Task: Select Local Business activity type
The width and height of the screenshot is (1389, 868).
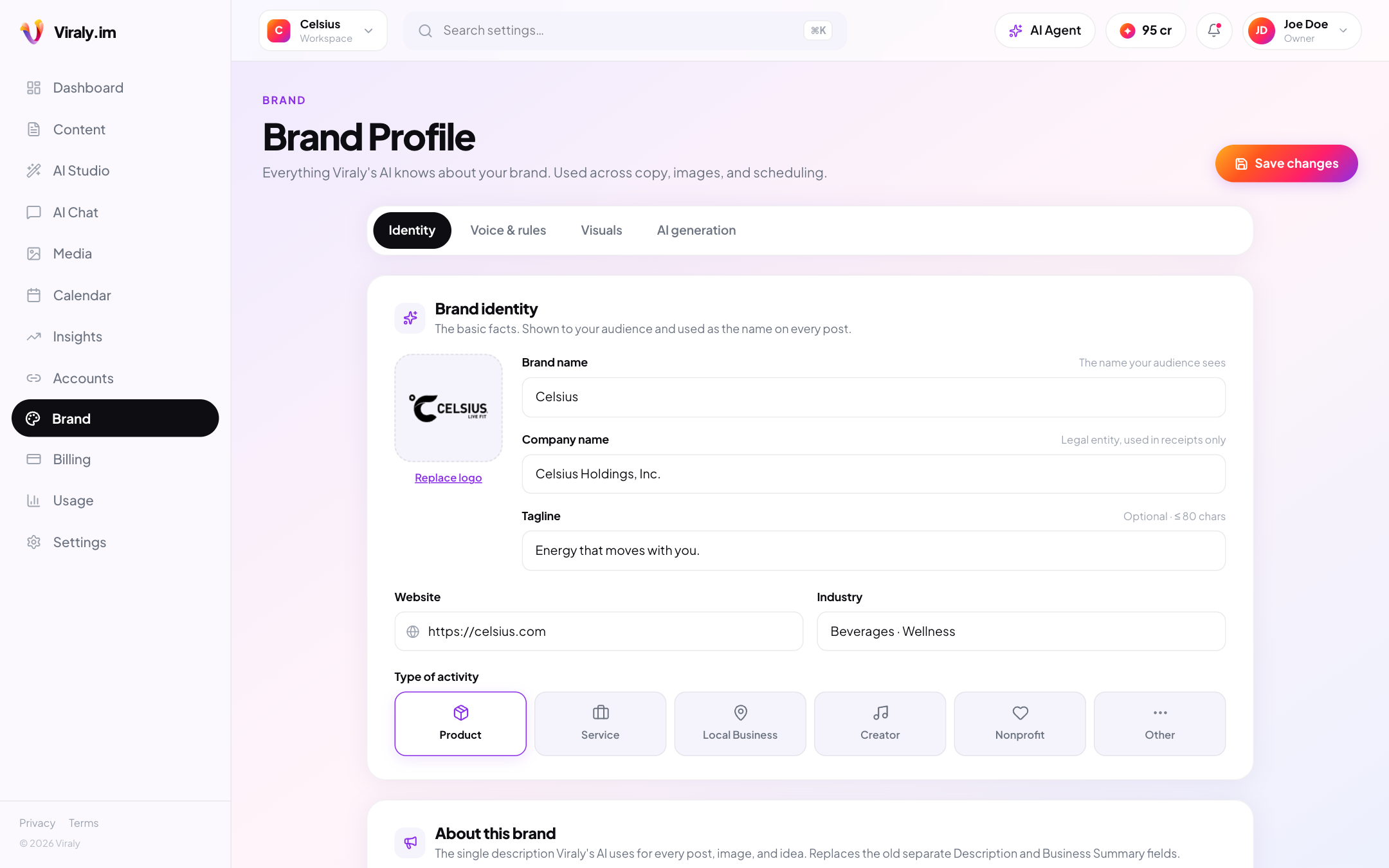Action: coord(740,723)
